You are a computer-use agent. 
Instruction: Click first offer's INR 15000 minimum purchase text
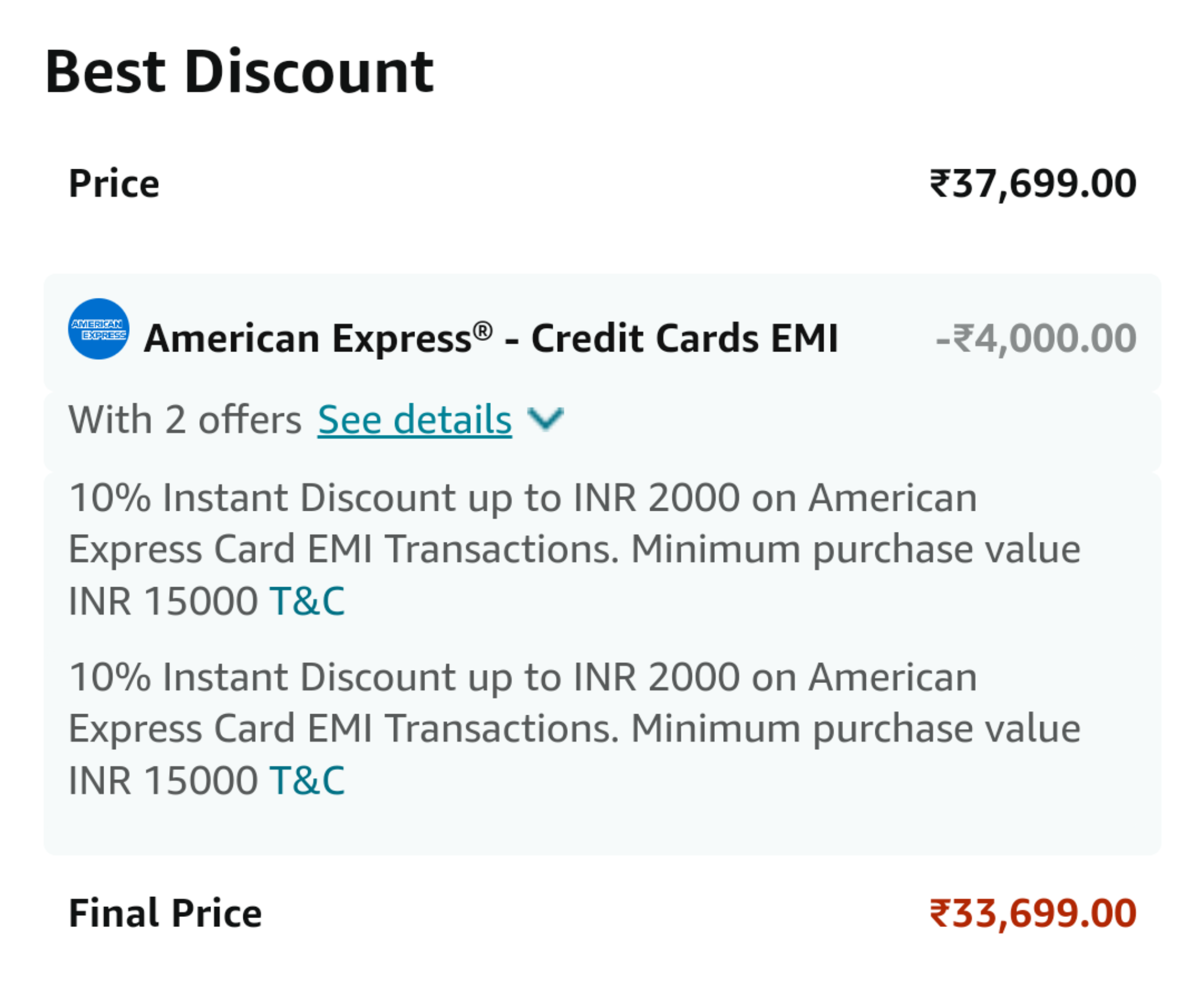[x=163, y=601]
